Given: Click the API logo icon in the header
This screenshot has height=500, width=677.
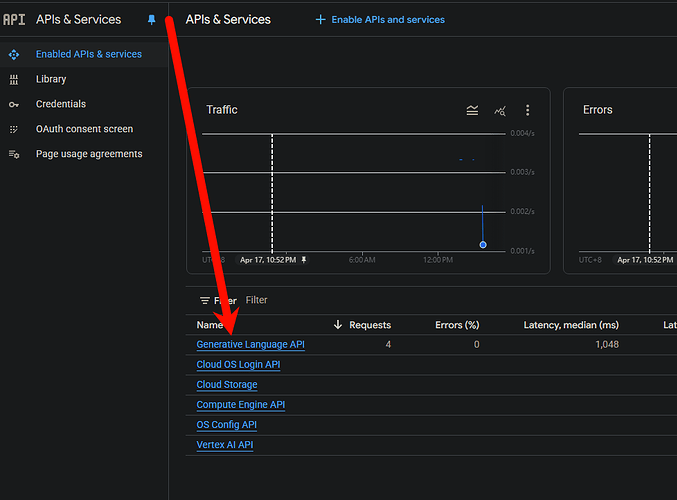Looking at the screenshot, I should coord(14,19).
